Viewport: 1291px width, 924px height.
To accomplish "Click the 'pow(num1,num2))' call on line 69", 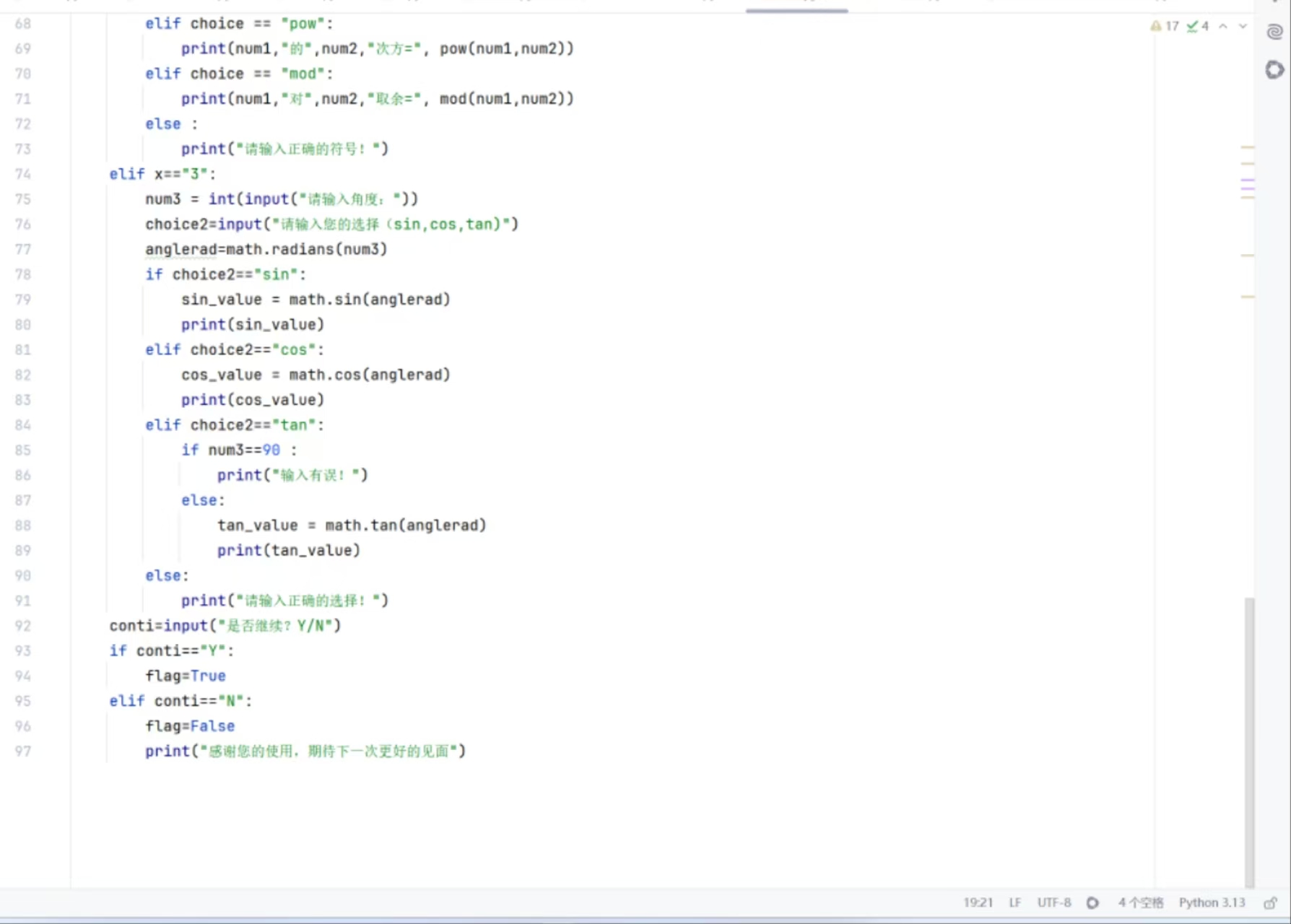I will coord(507,48).
